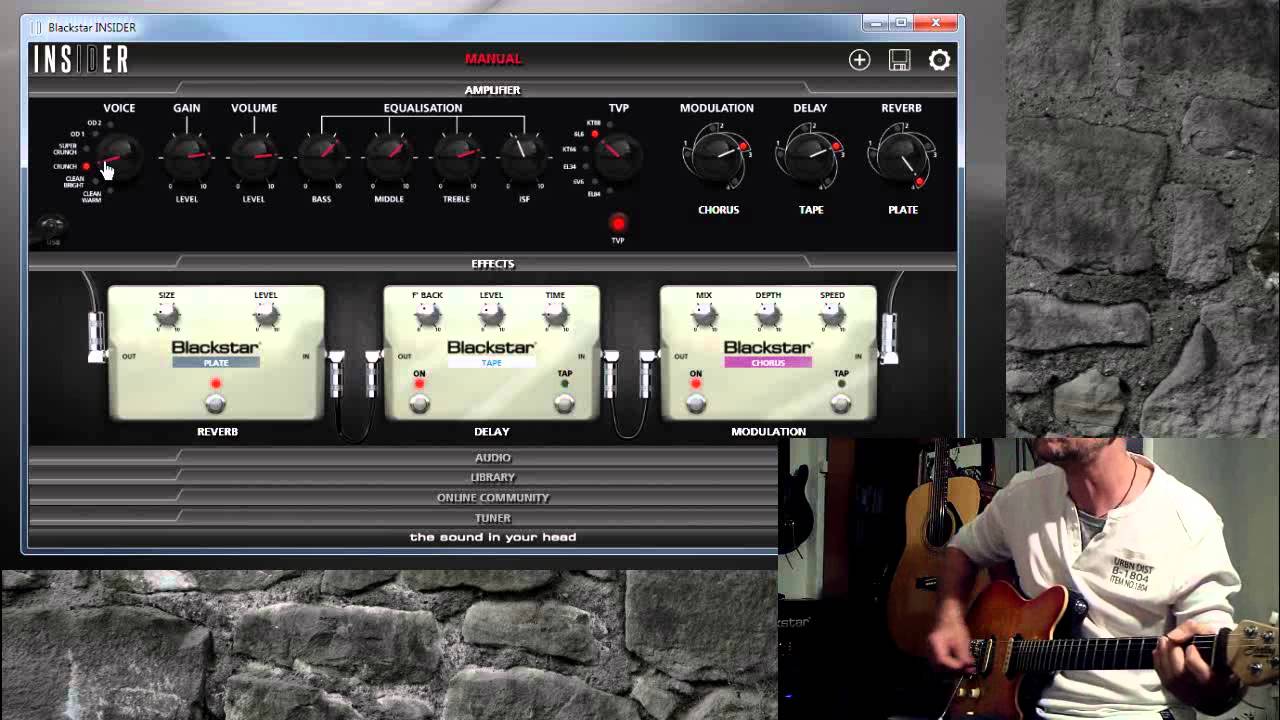The image size is (1280, 720).
Task: Click the mode 3 LED on Delay knob
Action: pos(836,147)
